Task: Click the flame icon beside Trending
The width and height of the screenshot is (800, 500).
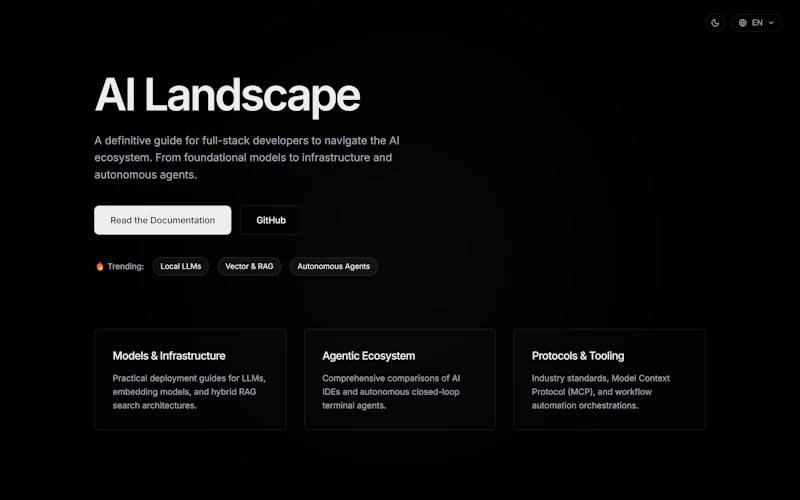Action: pos(99,266)
